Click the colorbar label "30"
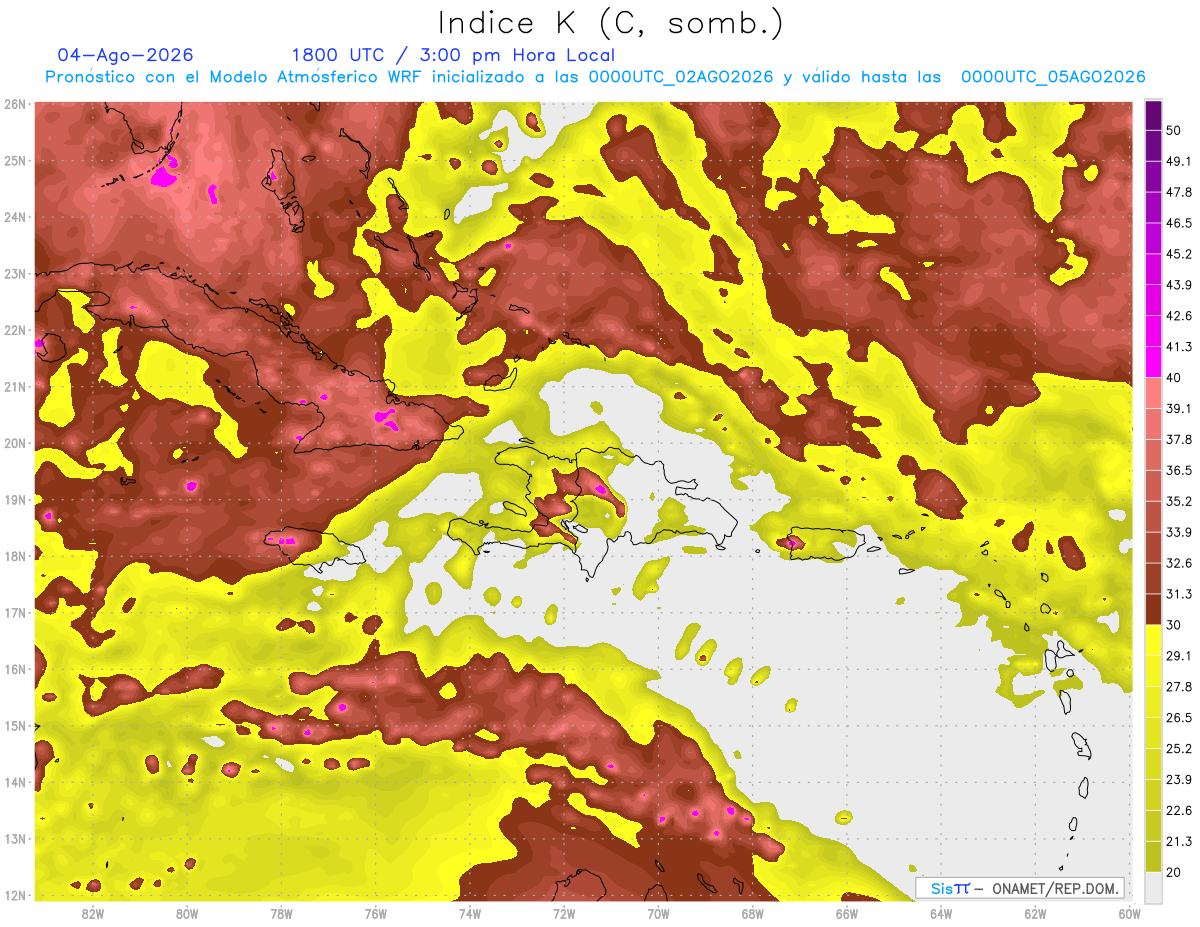This screenshot has height=927, width=1200. [x=1173, y=625]
